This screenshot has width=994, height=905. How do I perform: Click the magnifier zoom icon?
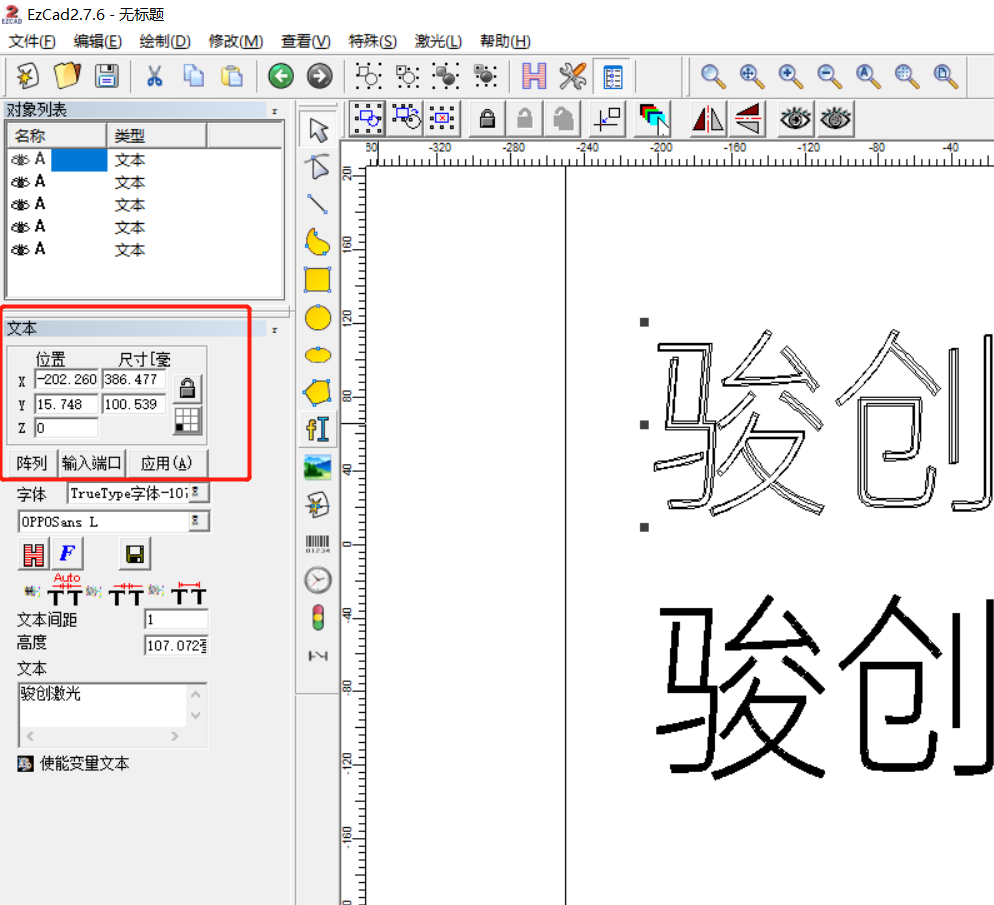click(713, 76)
